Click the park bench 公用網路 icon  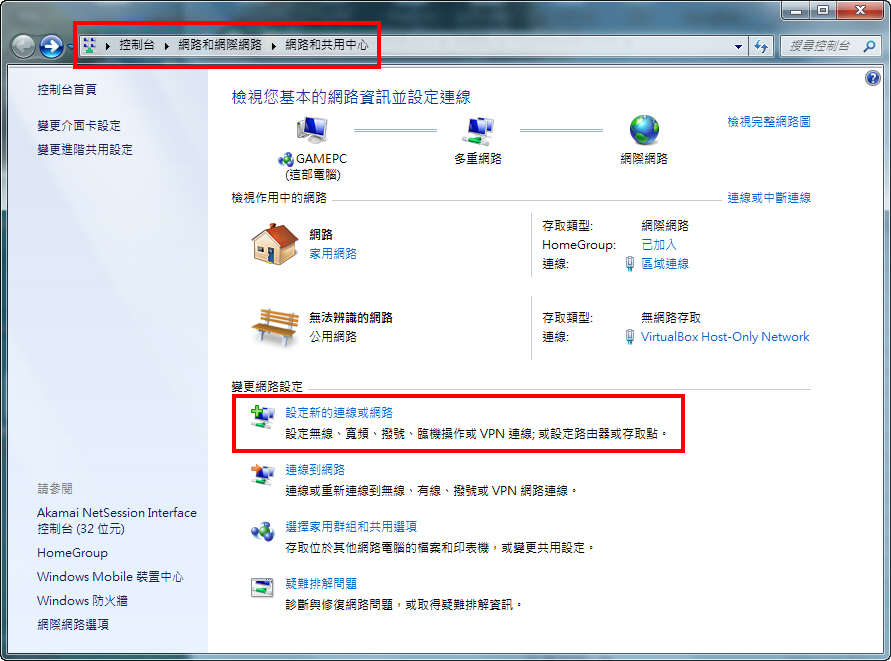coord(275,327)
